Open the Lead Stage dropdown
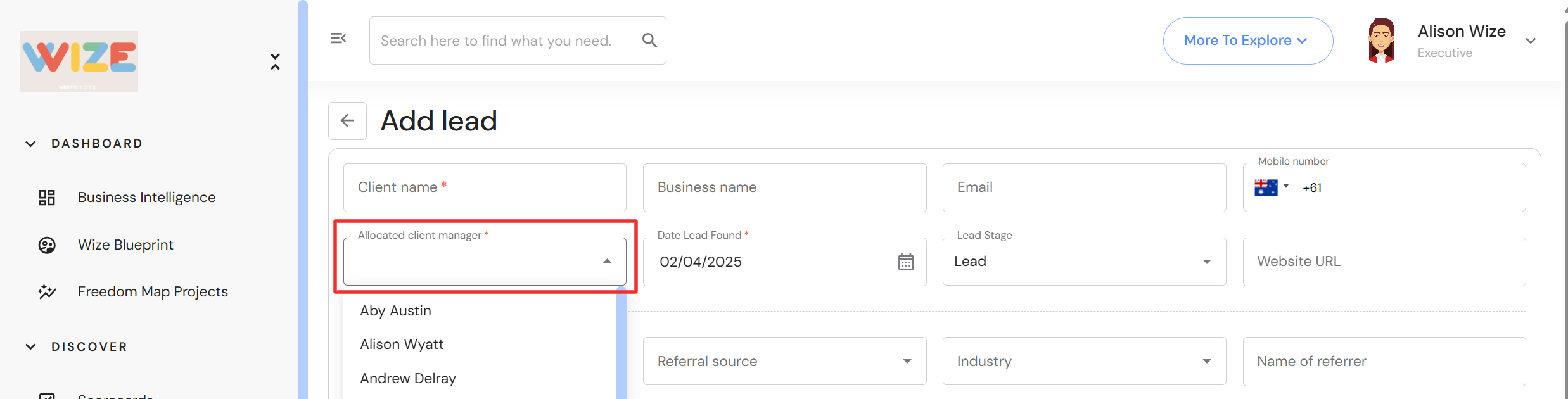This screenshot has height=399, width=1568. pyautogui.click(x=1083, y=262)
